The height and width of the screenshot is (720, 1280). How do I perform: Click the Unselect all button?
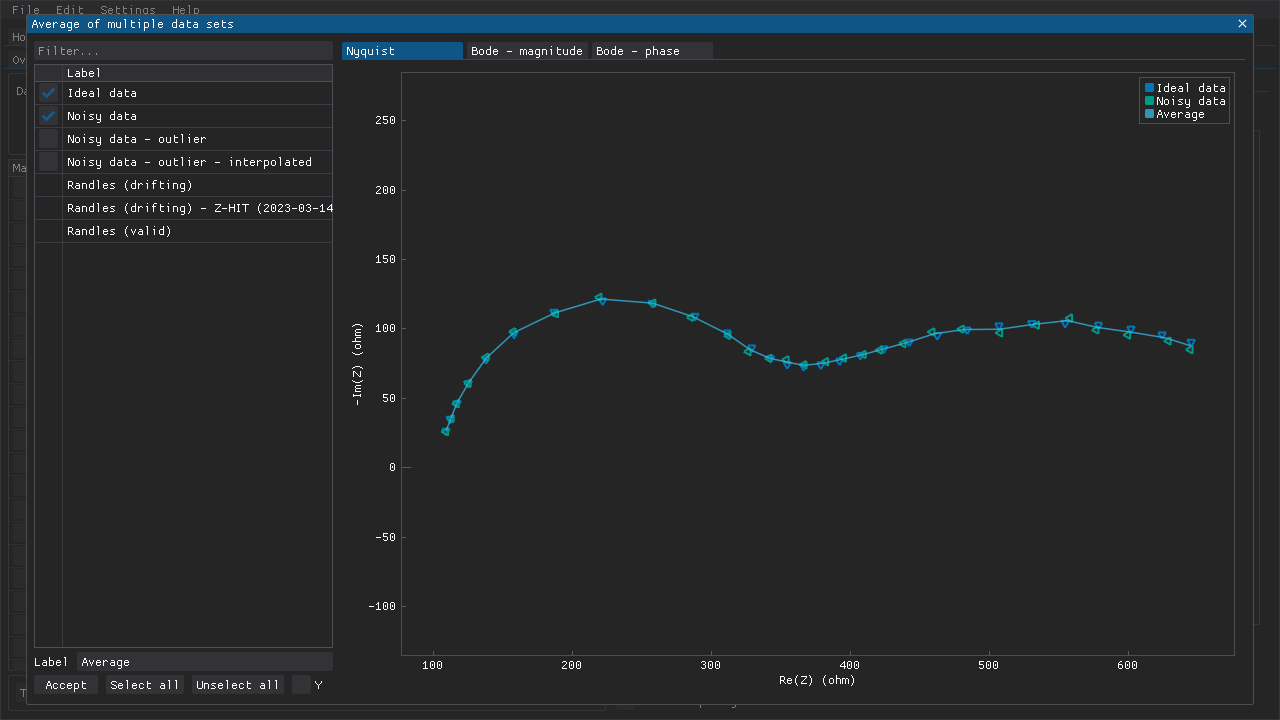click(x=238, y=685)
